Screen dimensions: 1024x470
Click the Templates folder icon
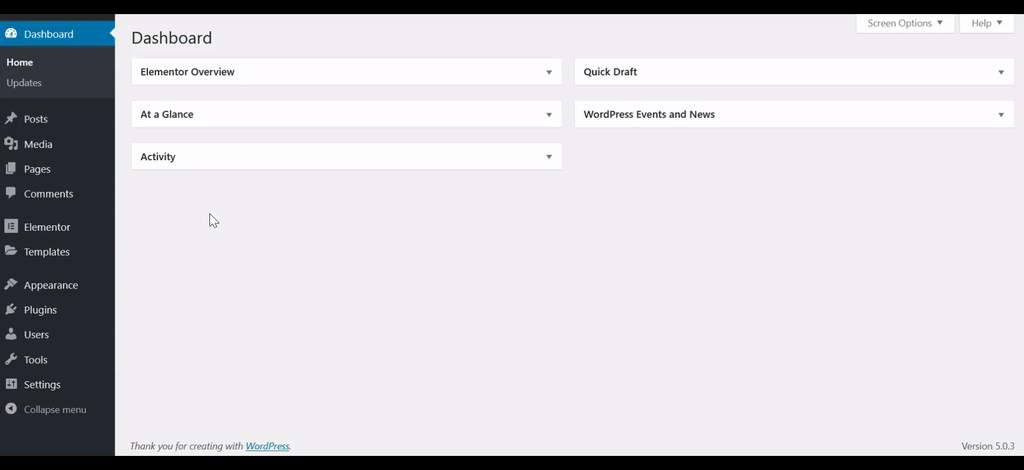[11, 252]
